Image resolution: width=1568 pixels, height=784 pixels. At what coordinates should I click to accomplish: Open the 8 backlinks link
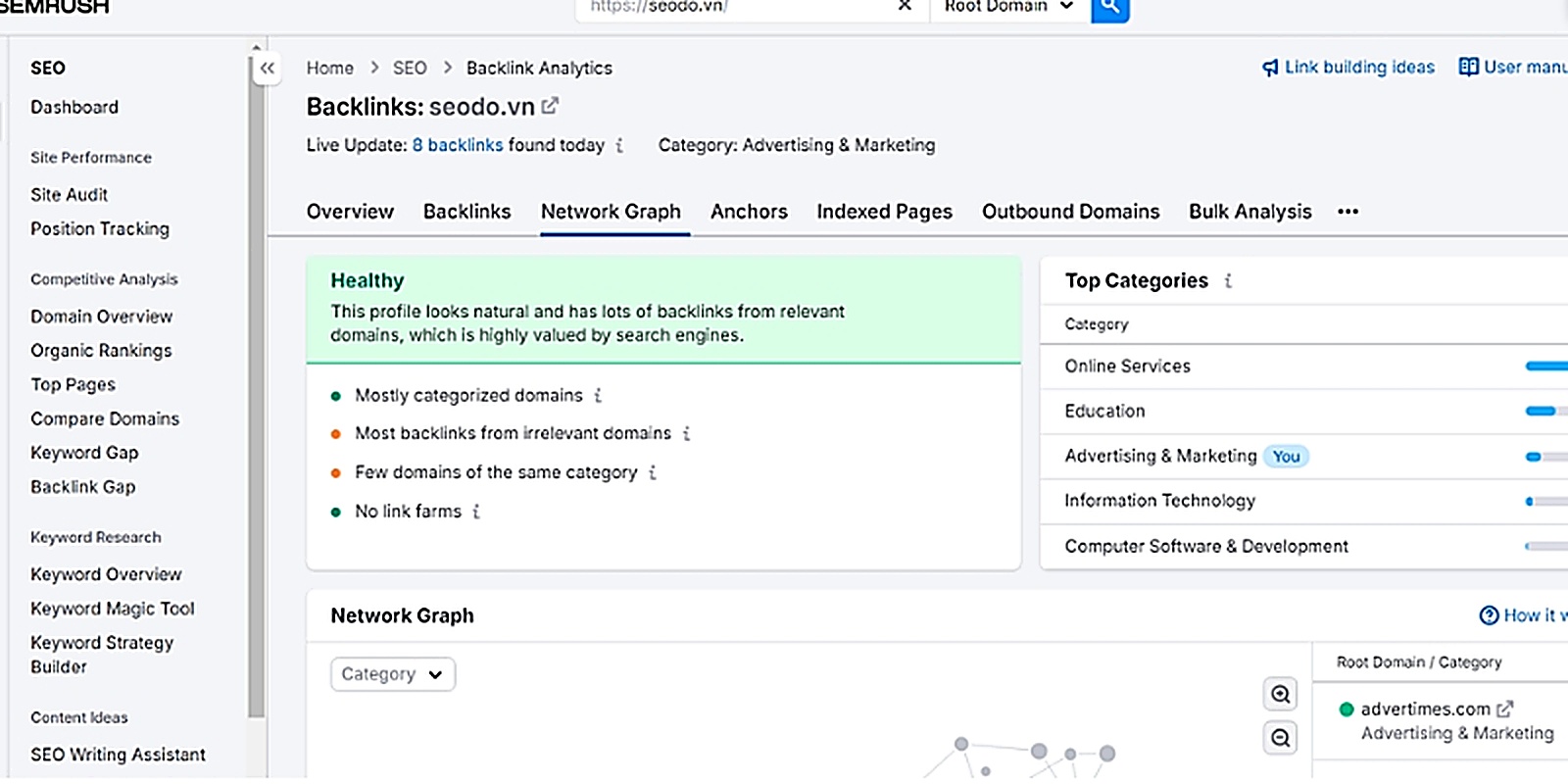click(x=458, y=145)
